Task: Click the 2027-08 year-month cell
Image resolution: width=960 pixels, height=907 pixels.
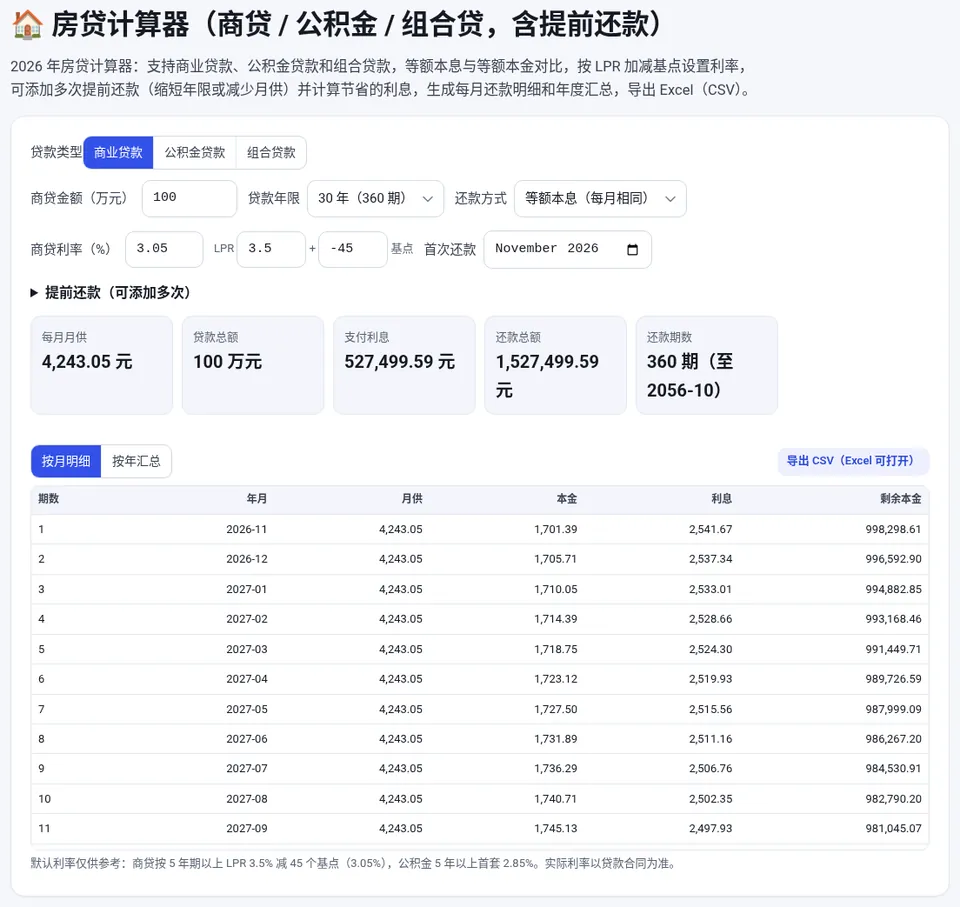Action: [x=247, y=799]
